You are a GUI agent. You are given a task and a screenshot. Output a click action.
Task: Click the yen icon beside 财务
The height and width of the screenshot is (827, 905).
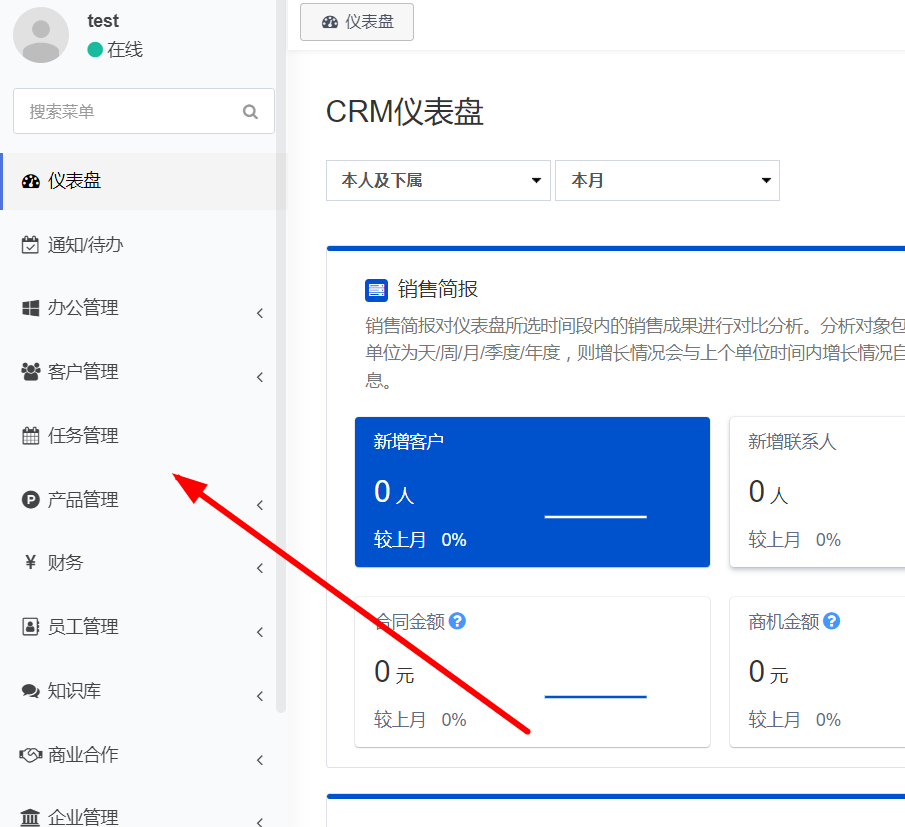point(31,562)
